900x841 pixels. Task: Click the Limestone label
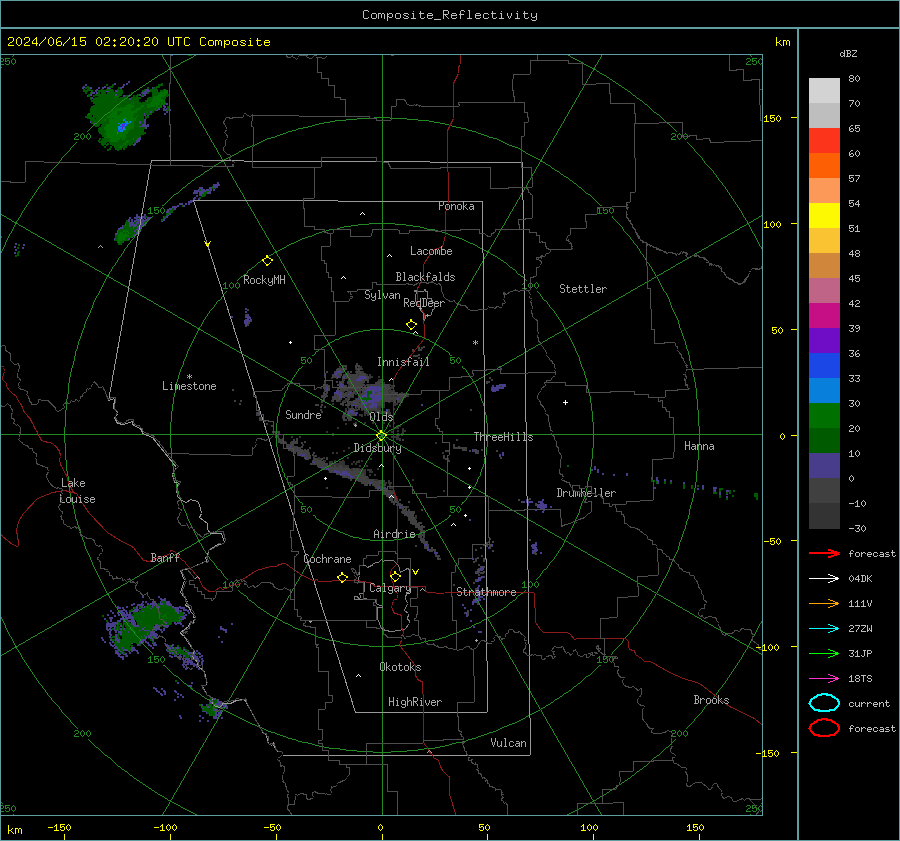tap(189, 386)
